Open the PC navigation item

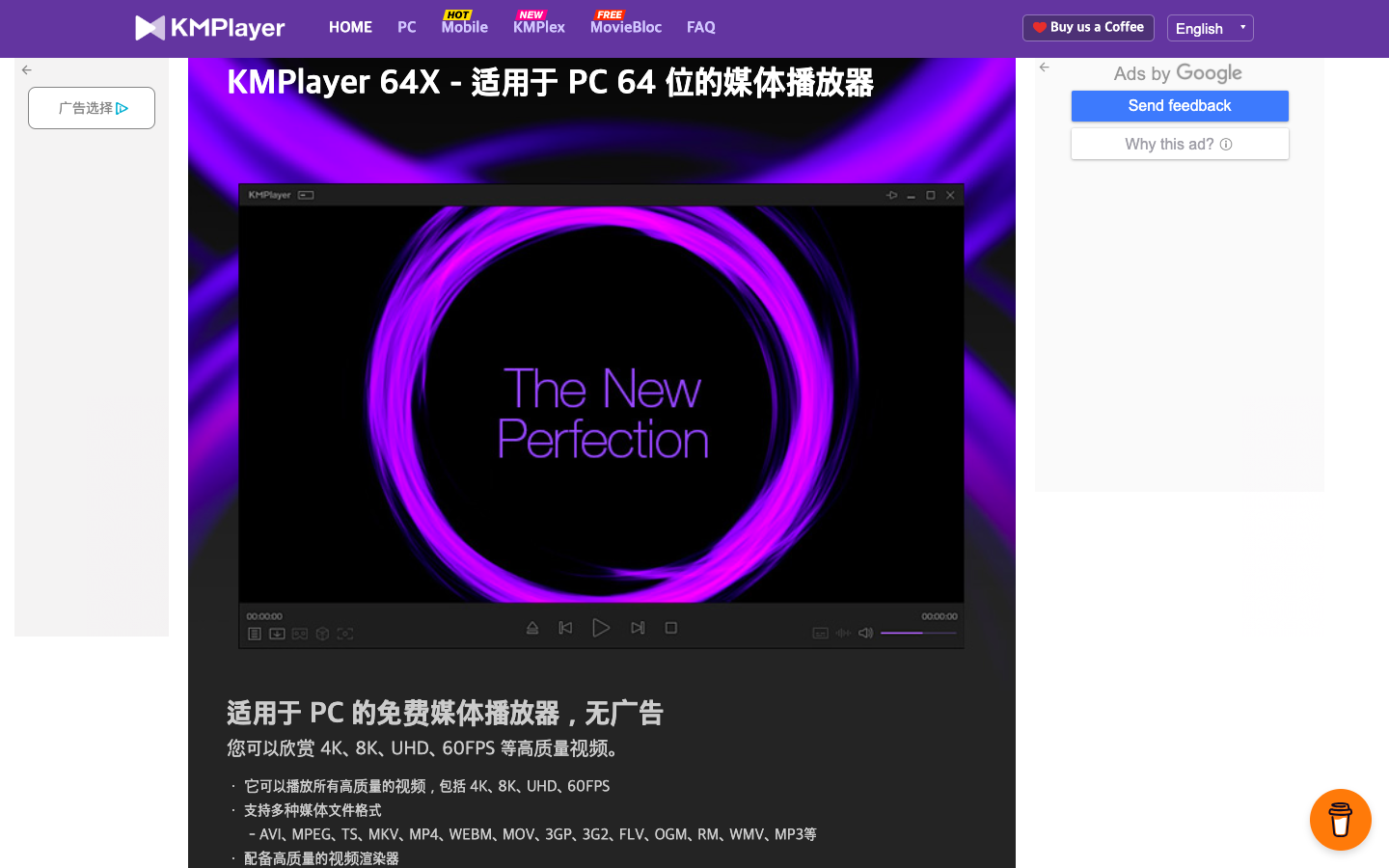[407, 27]
